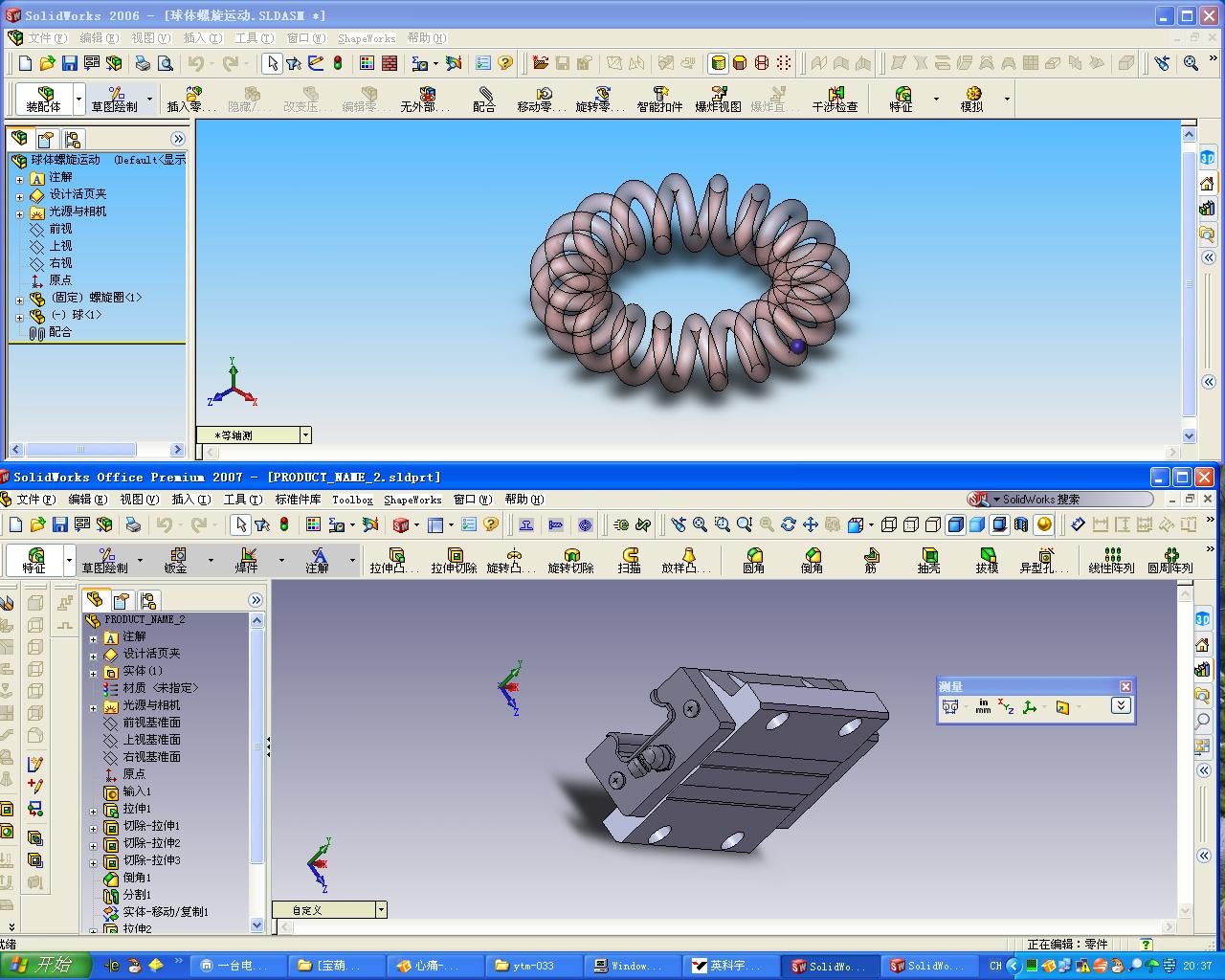This screenshot has width=1225, height=980.
Task: Click the part feature tree vertical scrollbar
Action: [256, 773]
